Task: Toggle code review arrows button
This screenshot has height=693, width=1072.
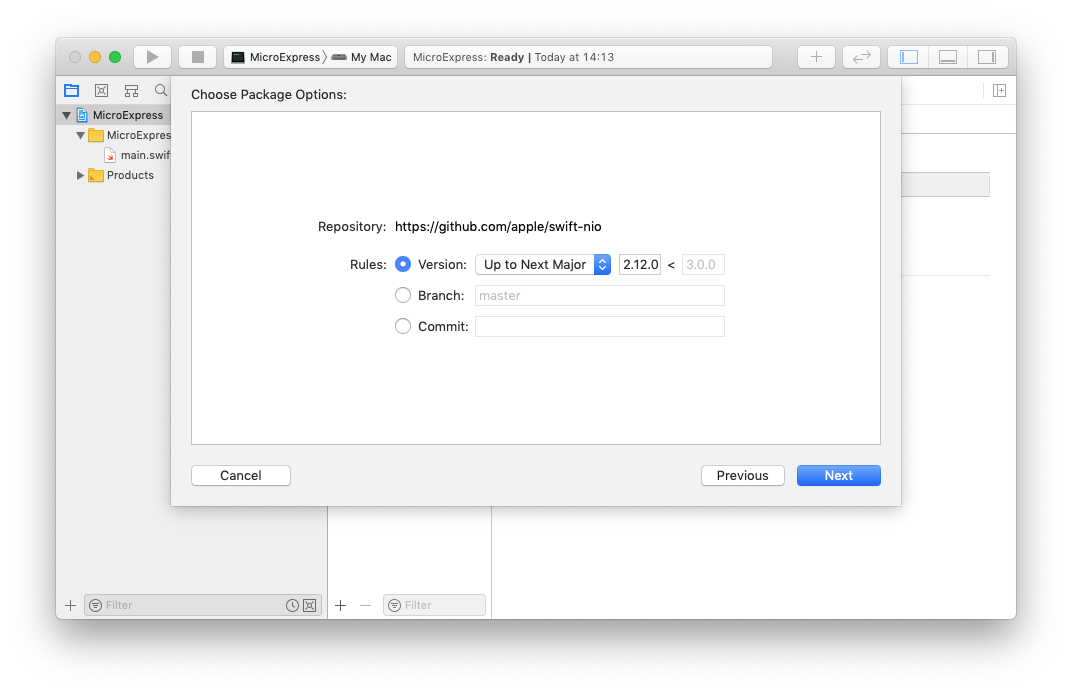Action: (861, 57)
